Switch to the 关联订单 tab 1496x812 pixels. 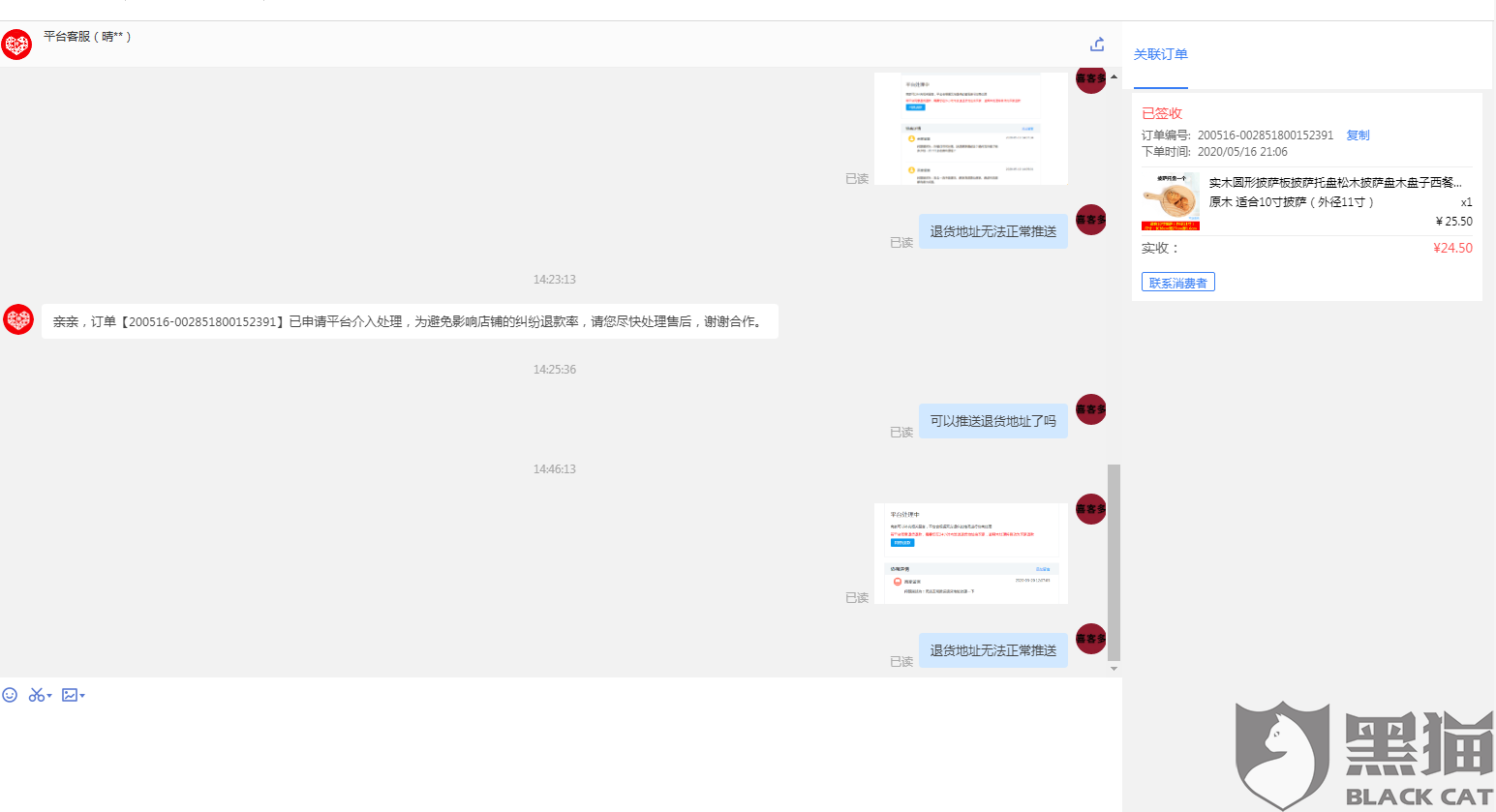(x=1160, y=54)
